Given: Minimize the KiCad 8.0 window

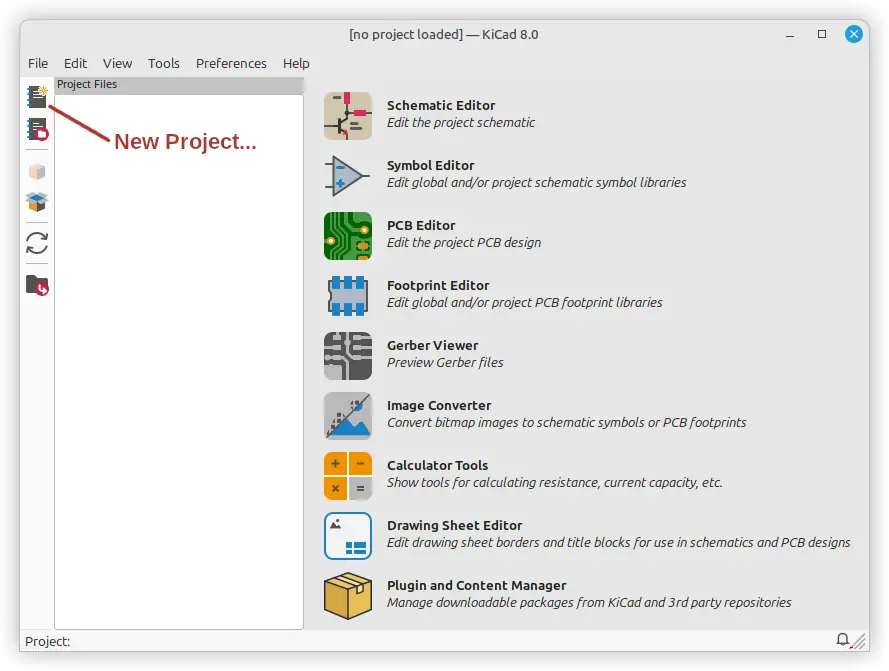Looking at the screenshot, I should 790,35.
